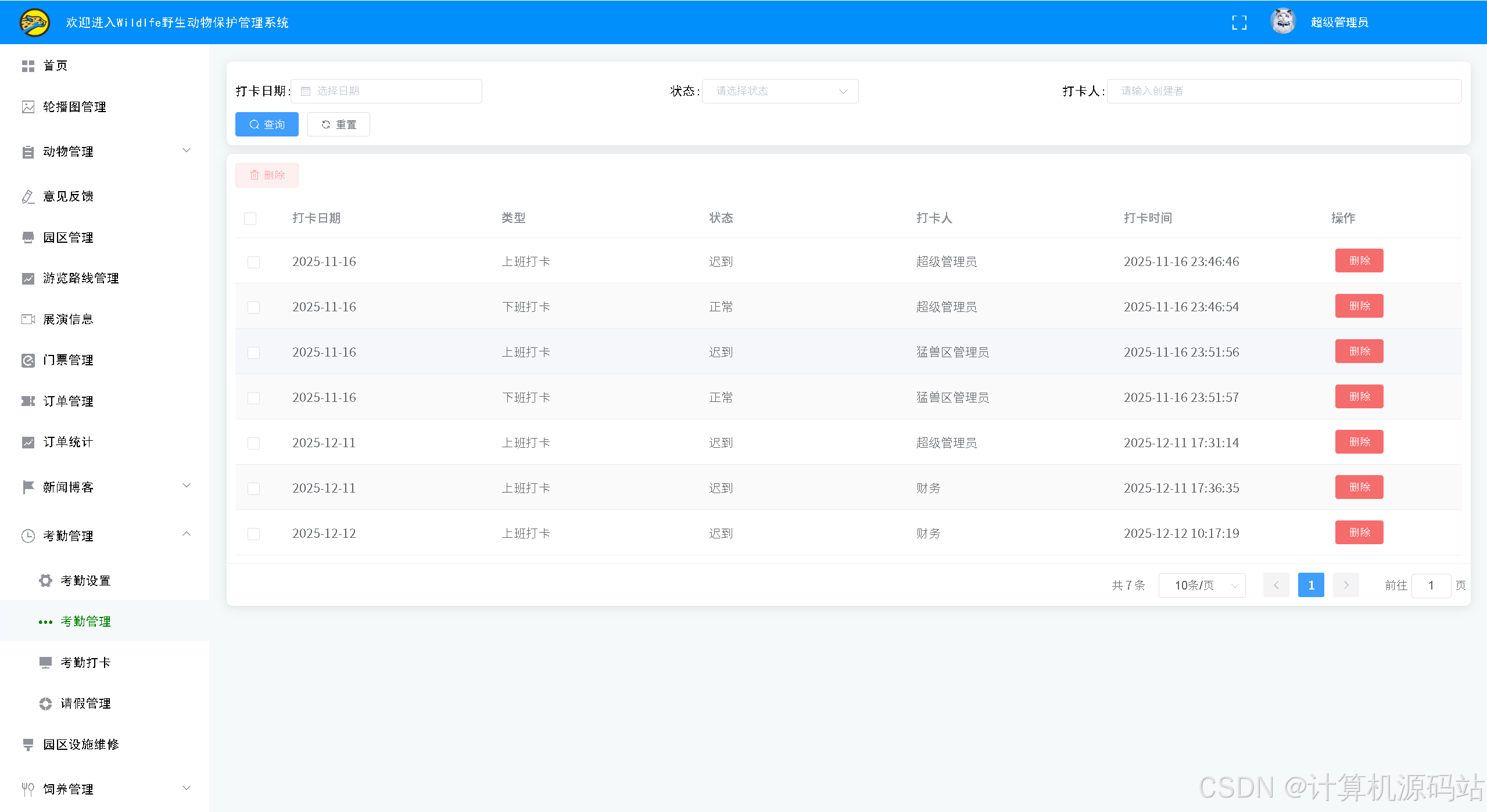Click the pencil icon beside 意见反馈
This screenshot has width=1487, height=812.
click(x=28, y=197)
